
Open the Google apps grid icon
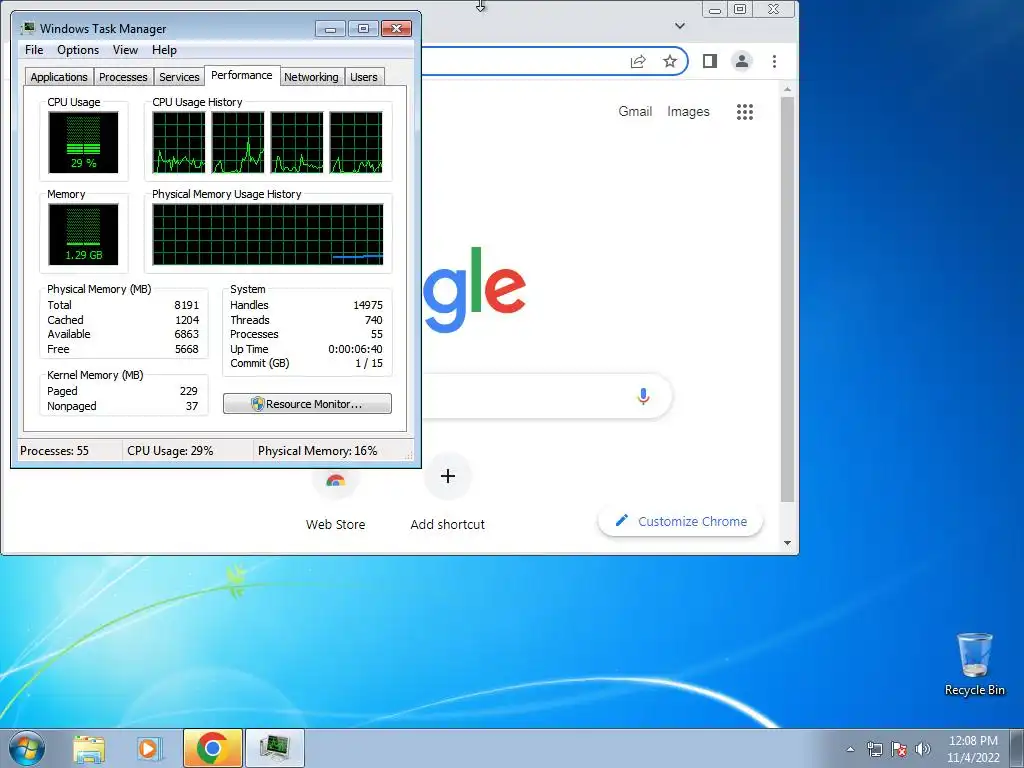744,112
